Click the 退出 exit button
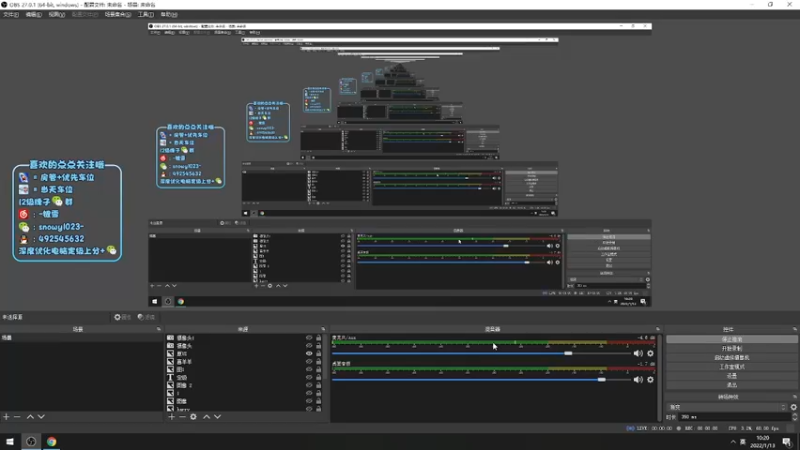 tap(732, 385)
